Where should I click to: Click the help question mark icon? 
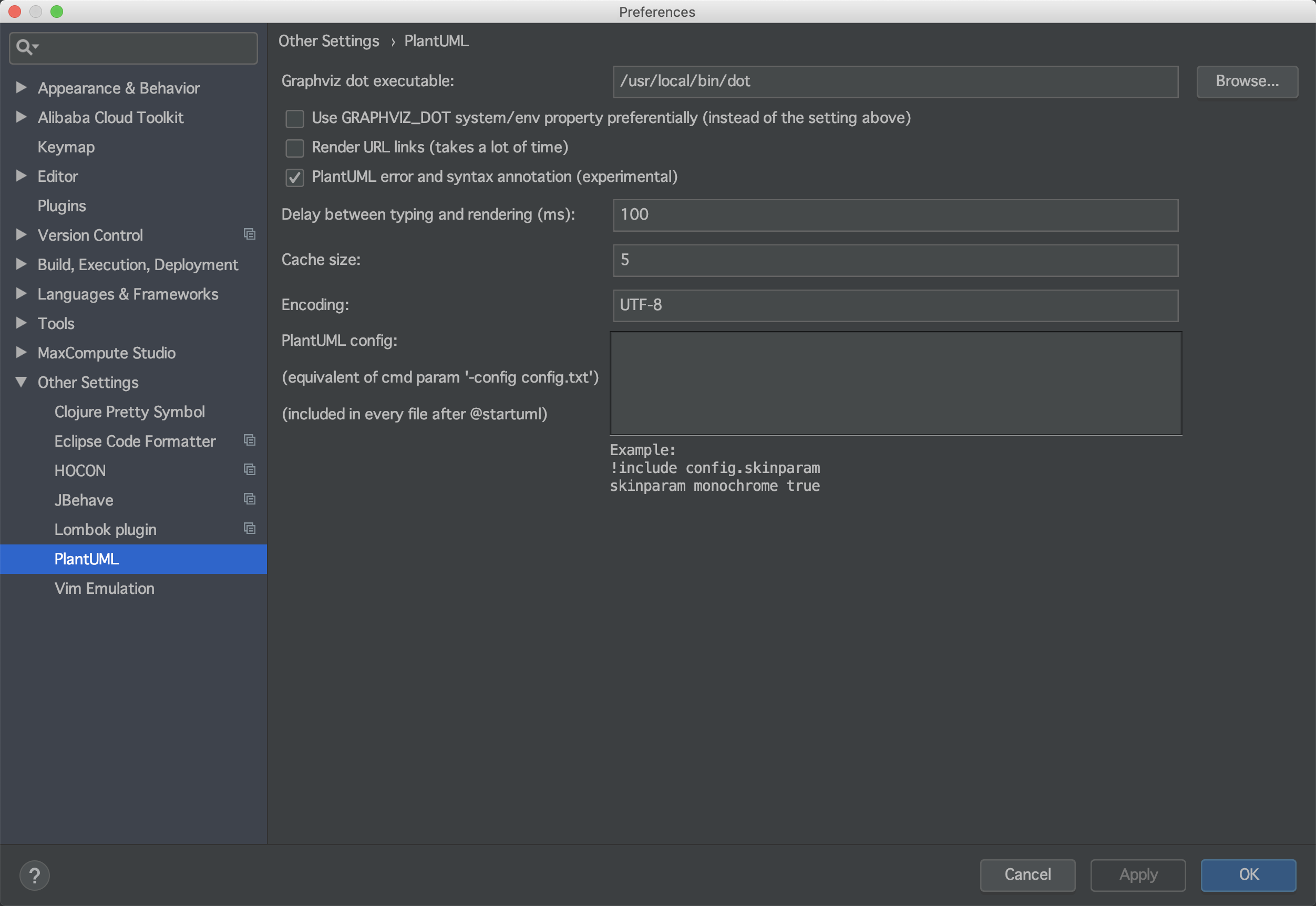34,875
